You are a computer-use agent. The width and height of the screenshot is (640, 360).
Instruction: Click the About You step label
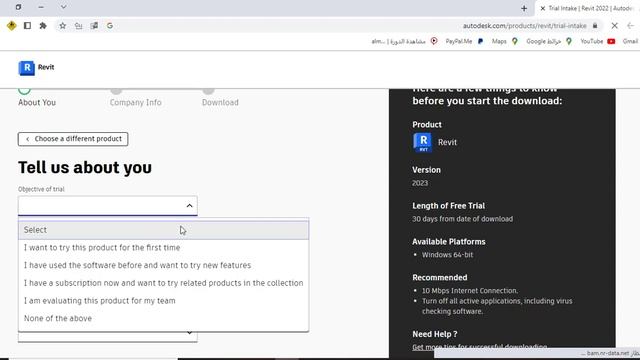[x=37, y=102]
